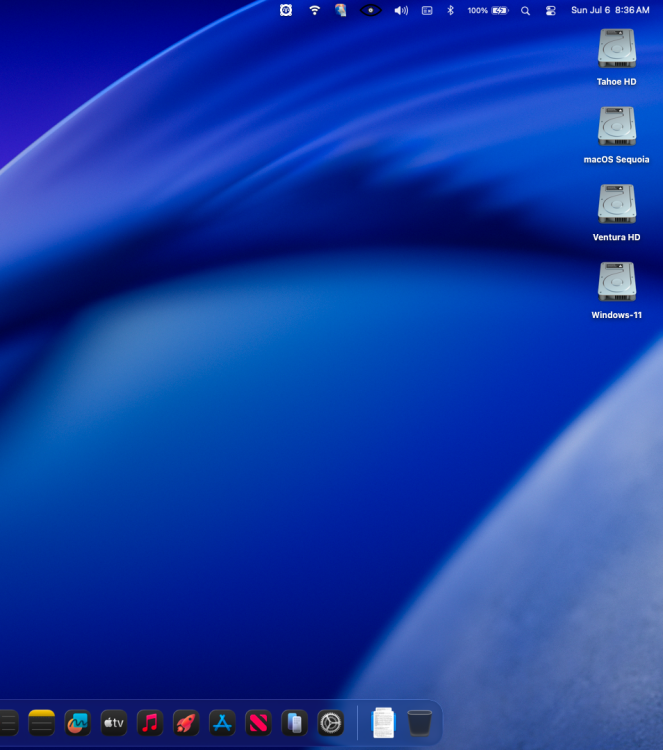Viewport: 663px width, 750px height.
Task: Click the colorful icon next to Wi-Fi
Action: tap(341, 10)
